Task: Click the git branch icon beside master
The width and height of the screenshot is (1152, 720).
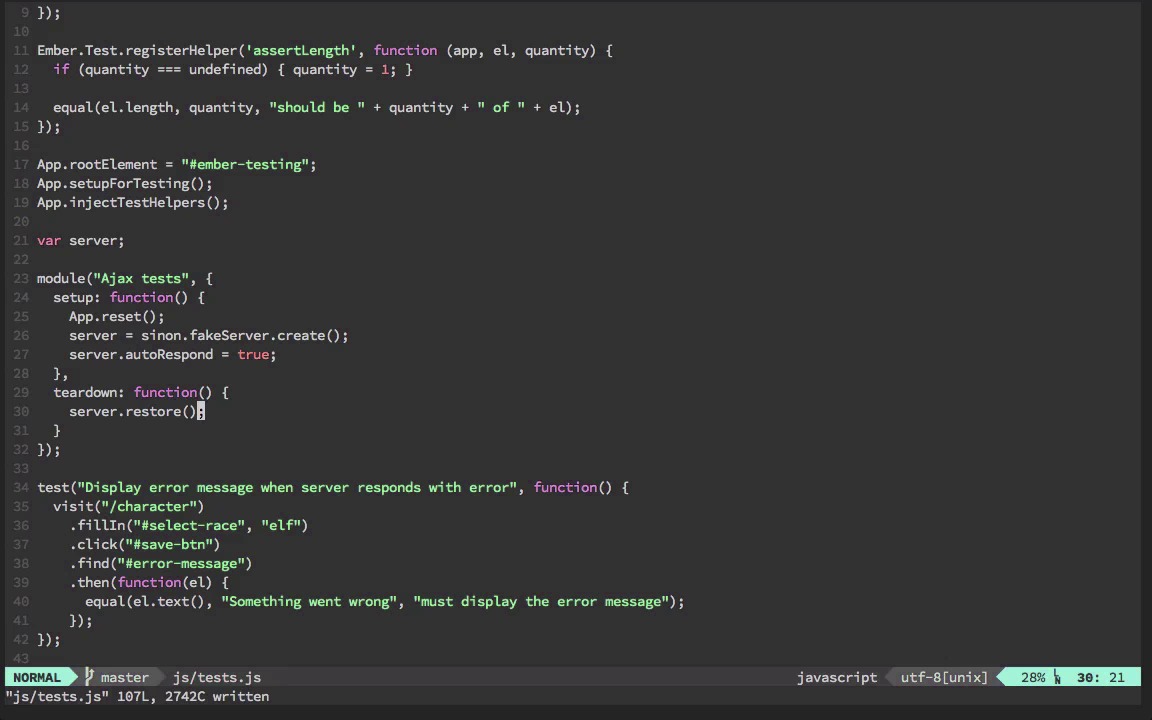Action: [89, 677]
